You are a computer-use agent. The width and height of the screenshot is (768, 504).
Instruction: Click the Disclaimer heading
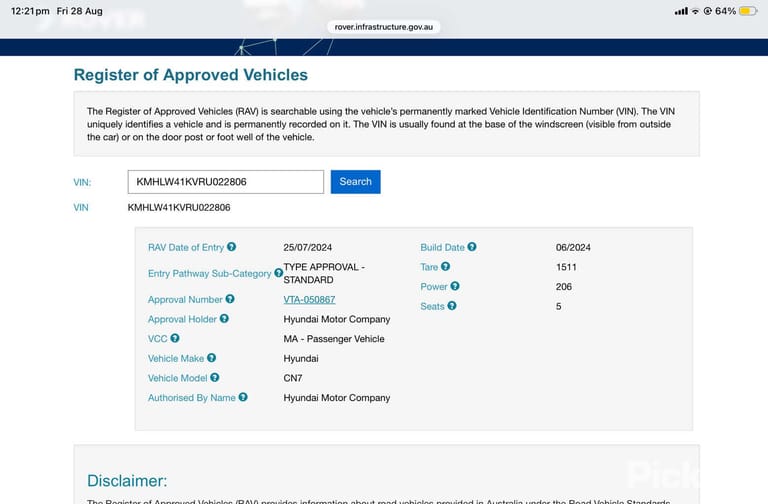(x=127, y=480)
